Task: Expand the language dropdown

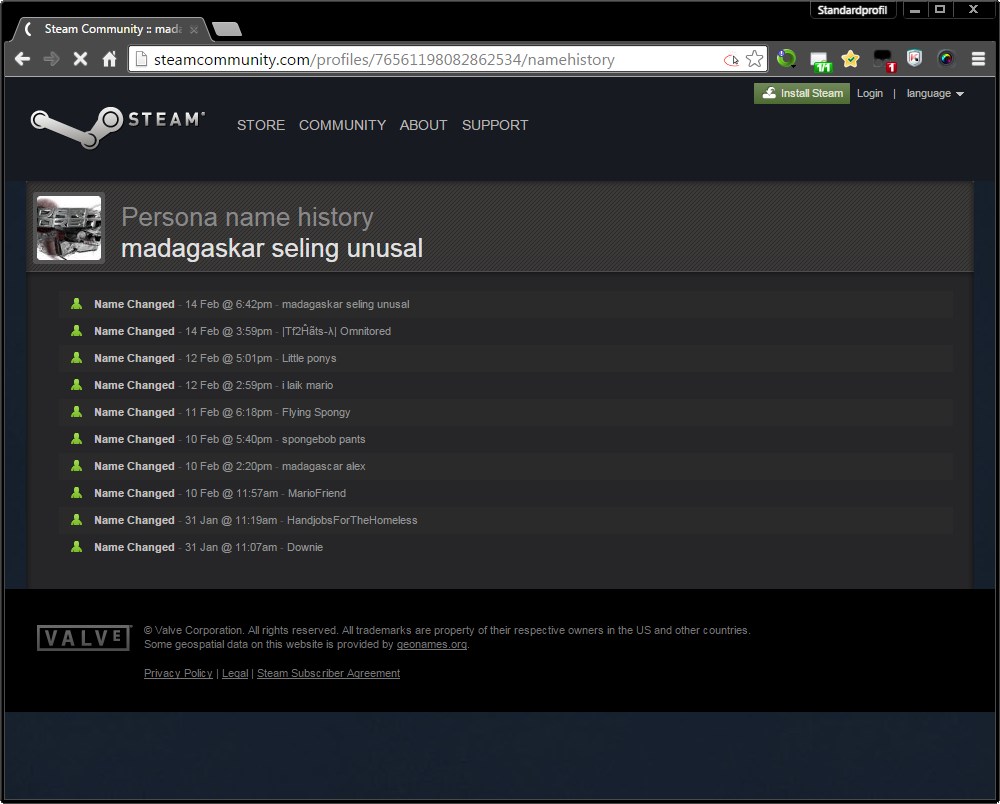Action: (935, 93)
